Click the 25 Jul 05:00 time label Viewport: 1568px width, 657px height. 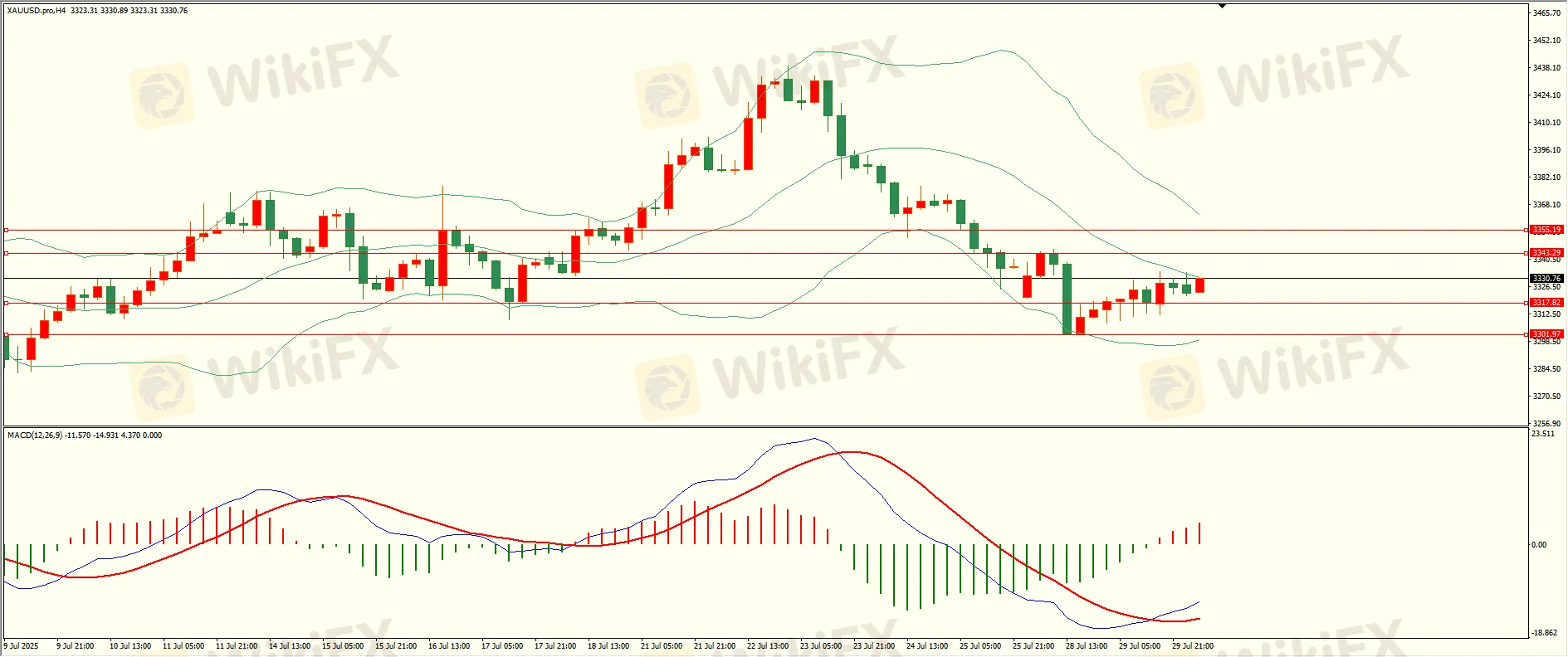point(980,646)
